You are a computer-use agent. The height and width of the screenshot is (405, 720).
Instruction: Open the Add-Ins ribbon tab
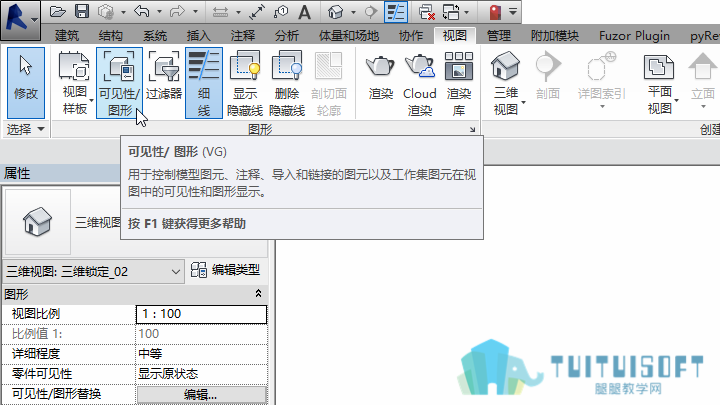click(554, 35)
